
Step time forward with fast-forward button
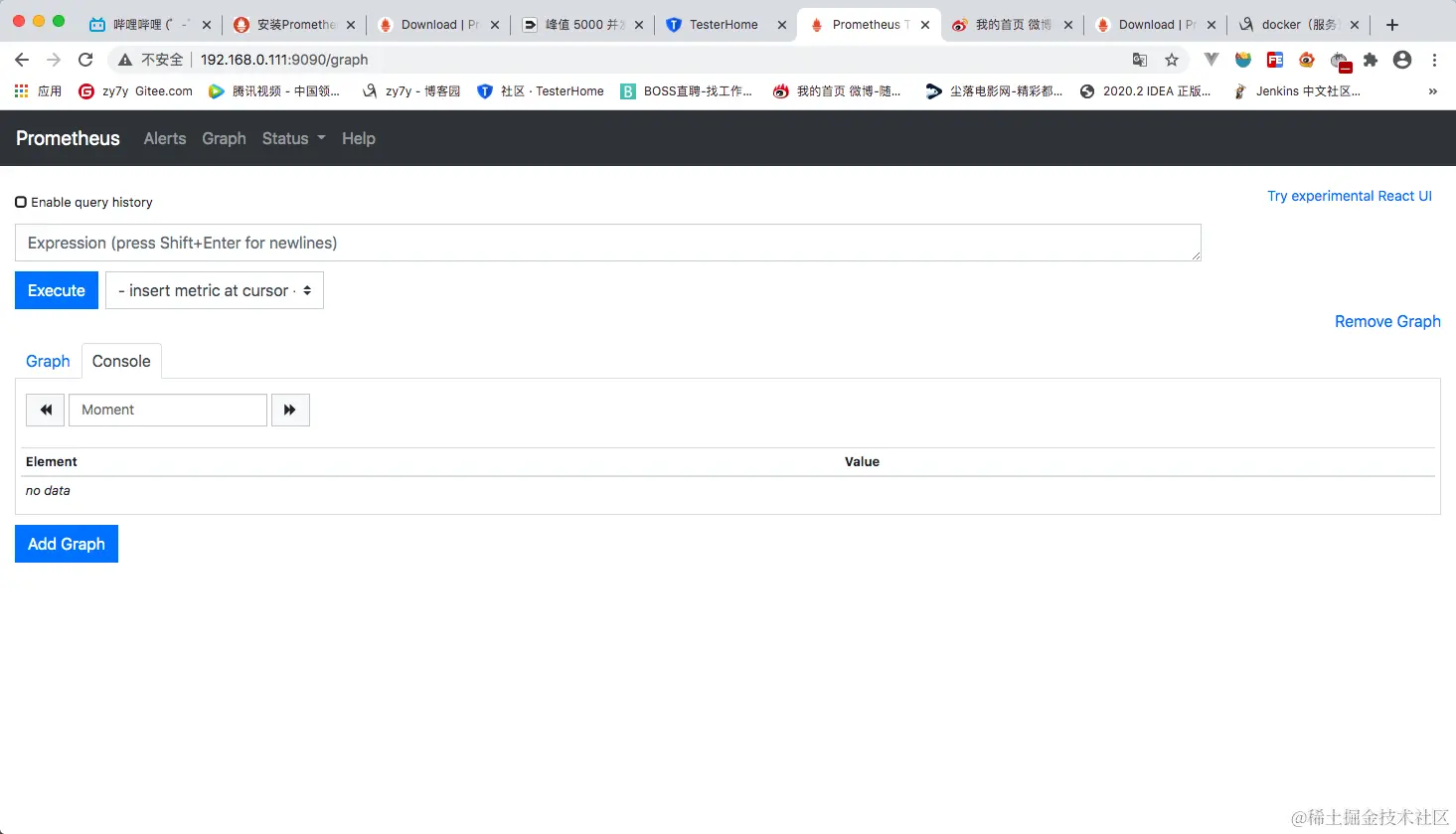click(x=290, y=410)
